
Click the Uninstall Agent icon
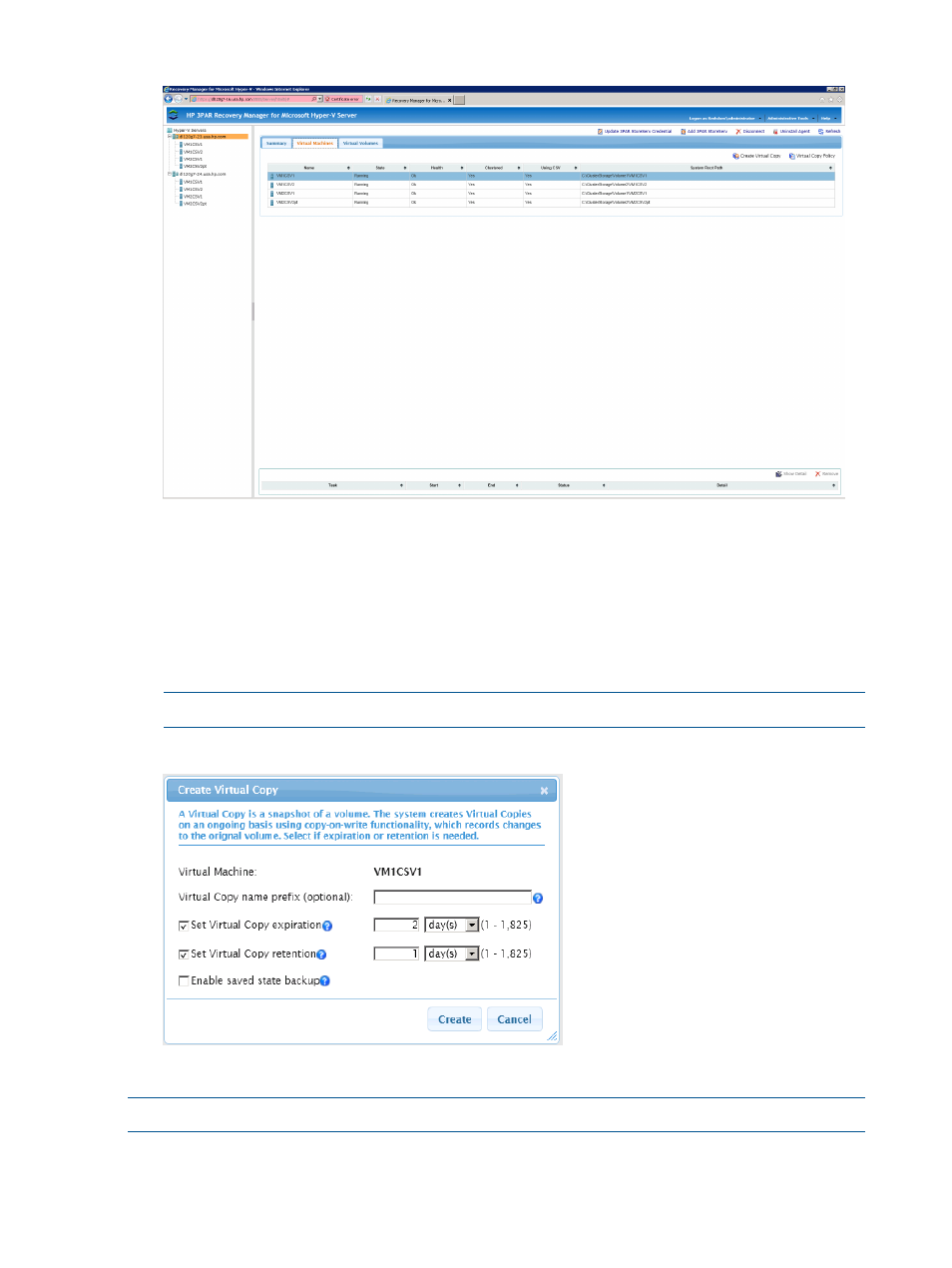tap(775, 131)
